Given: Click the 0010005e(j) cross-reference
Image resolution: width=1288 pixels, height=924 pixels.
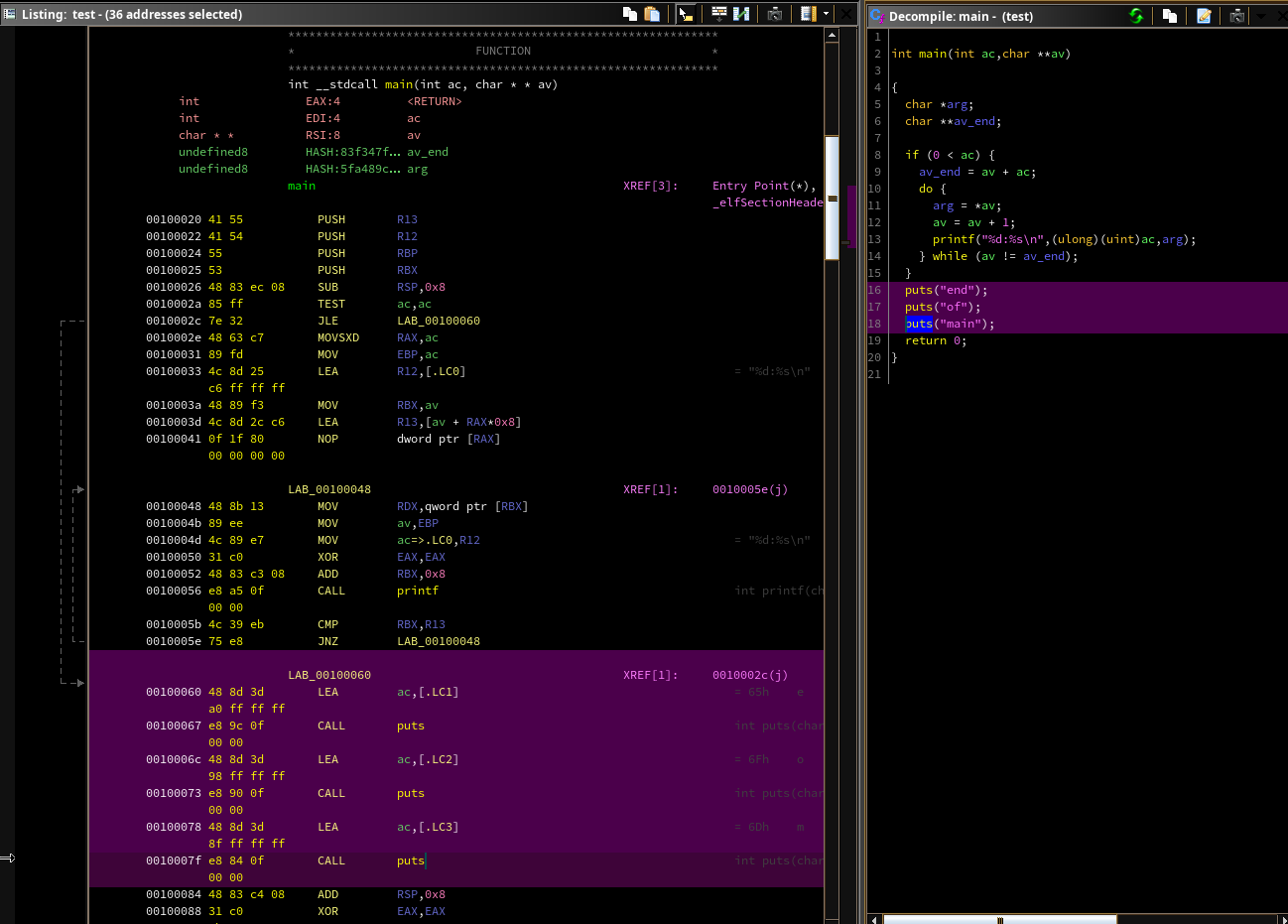Looking at the screenshot, I should coord(749,489).
